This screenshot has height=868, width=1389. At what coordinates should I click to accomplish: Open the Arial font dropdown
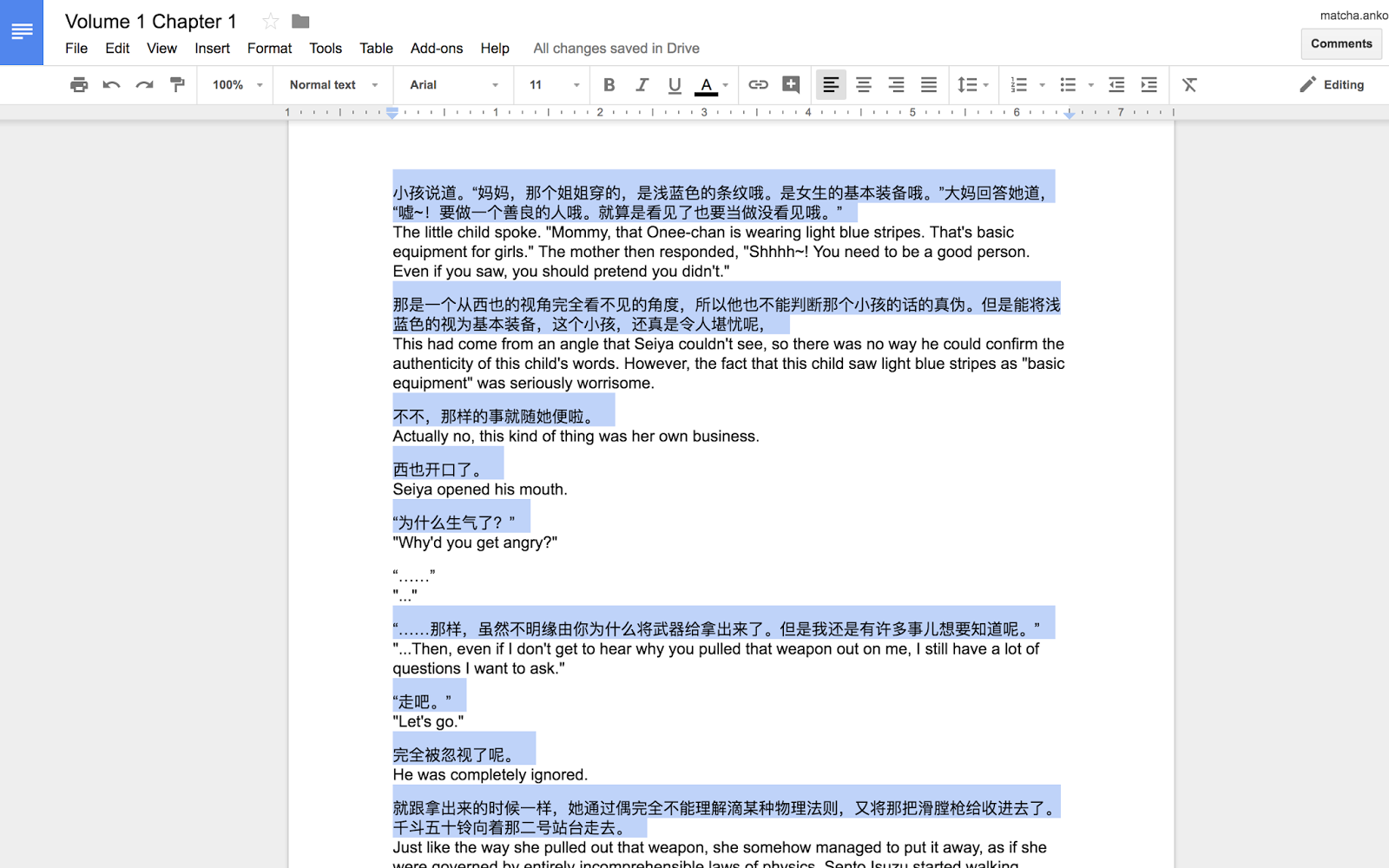pos(454,84)
